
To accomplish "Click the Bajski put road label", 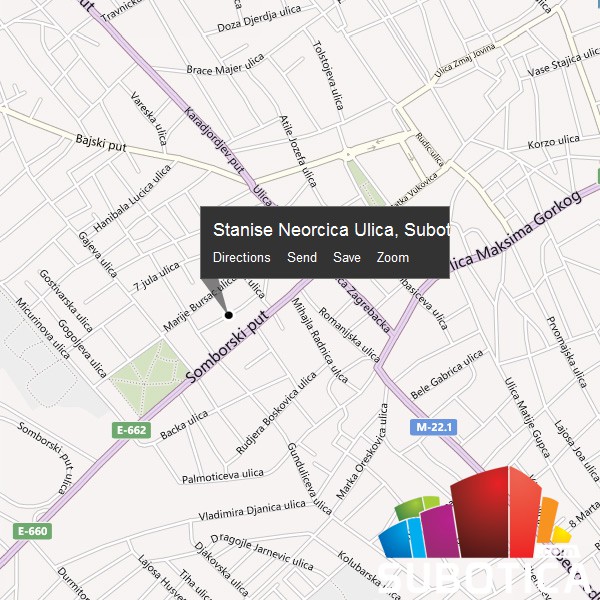I will [98, 142].
